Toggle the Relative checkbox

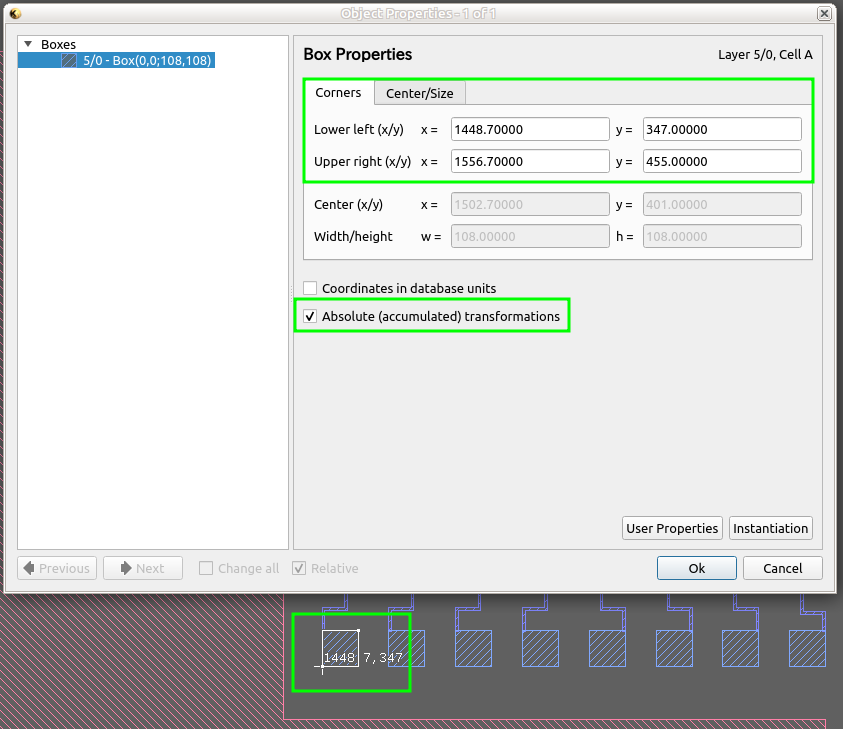click(x=299, y=568)
